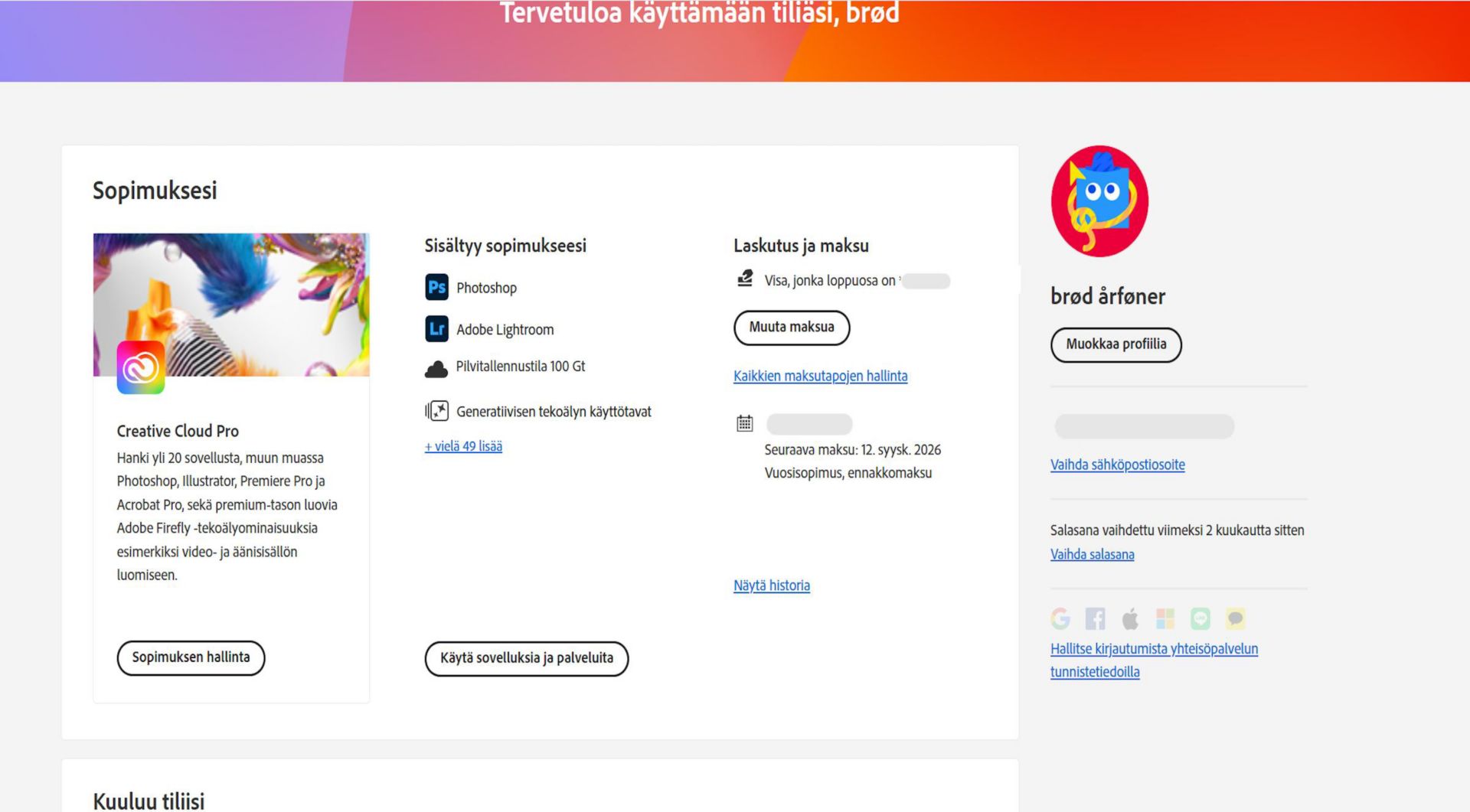Click the Adobe Lightroom icon
1470x812 pixels.
(x=436, y=329)
